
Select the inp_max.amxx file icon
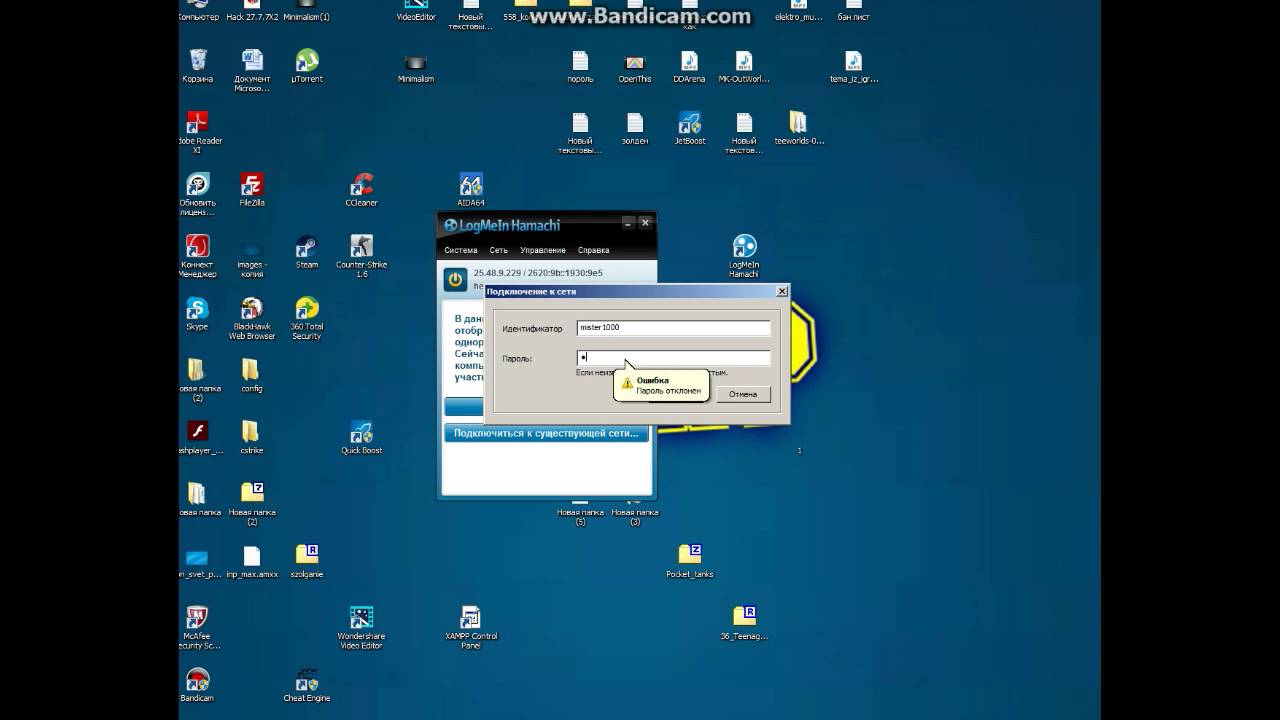252,561
